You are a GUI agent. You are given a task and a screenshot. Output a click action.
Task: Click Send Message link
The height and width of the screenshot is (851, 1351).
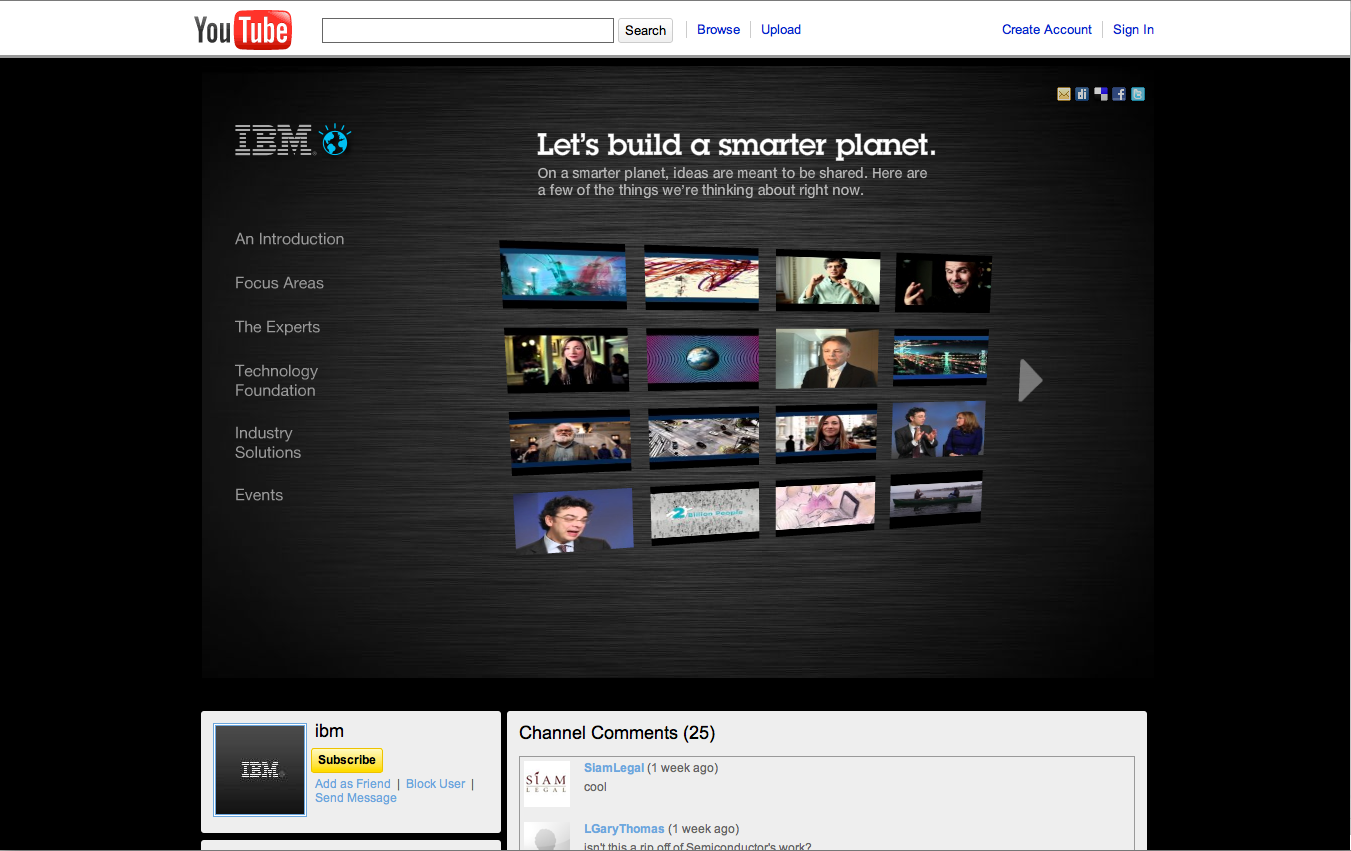[356, 798]
